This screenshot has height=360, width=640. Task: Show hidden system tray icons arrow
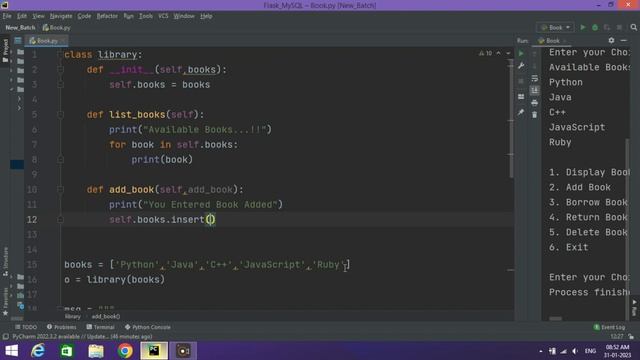click(540, 351)
